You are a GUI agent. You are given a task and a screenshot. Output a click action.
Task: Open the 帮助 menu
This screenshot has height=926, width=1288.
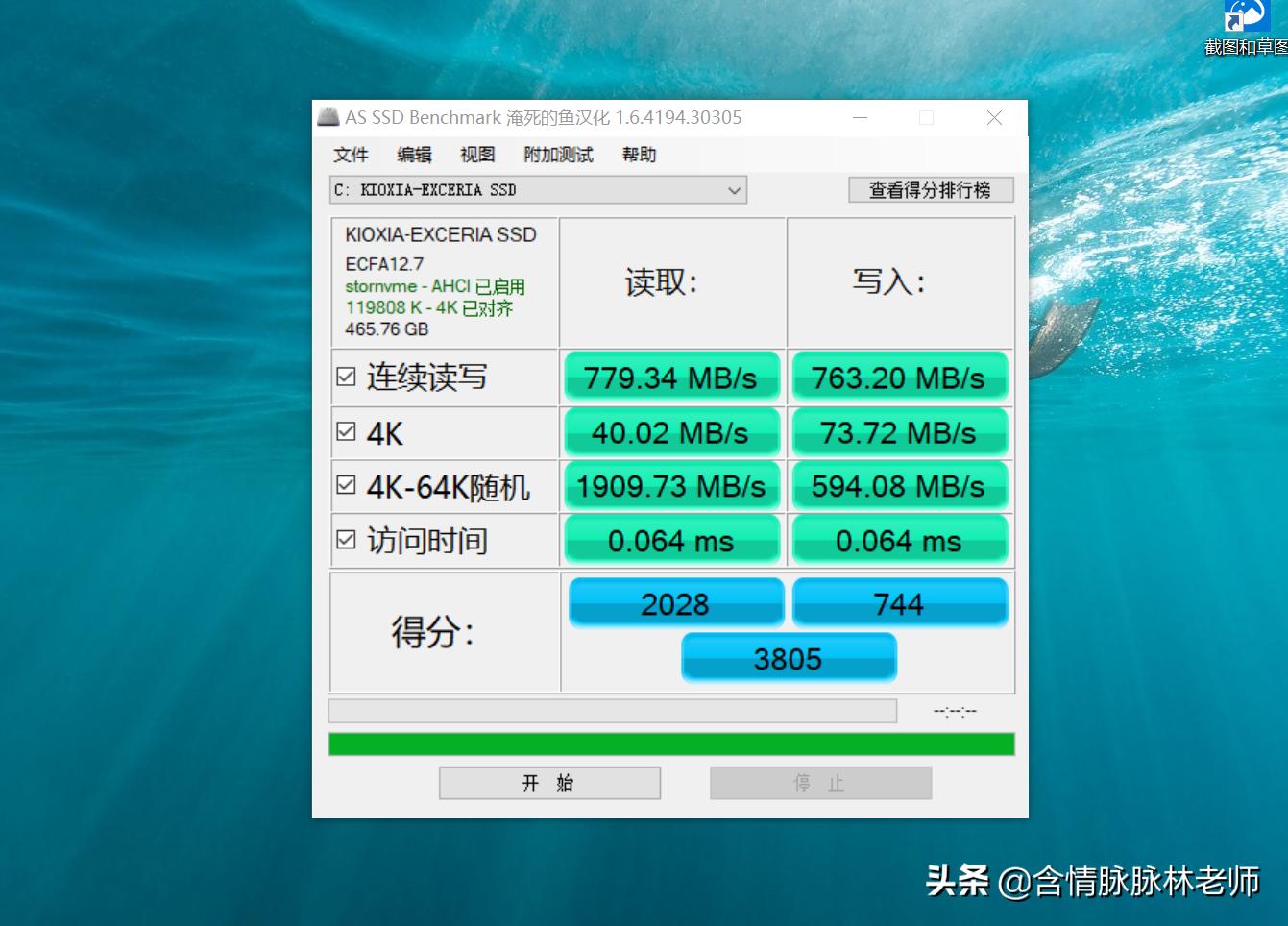click(639, 155)
